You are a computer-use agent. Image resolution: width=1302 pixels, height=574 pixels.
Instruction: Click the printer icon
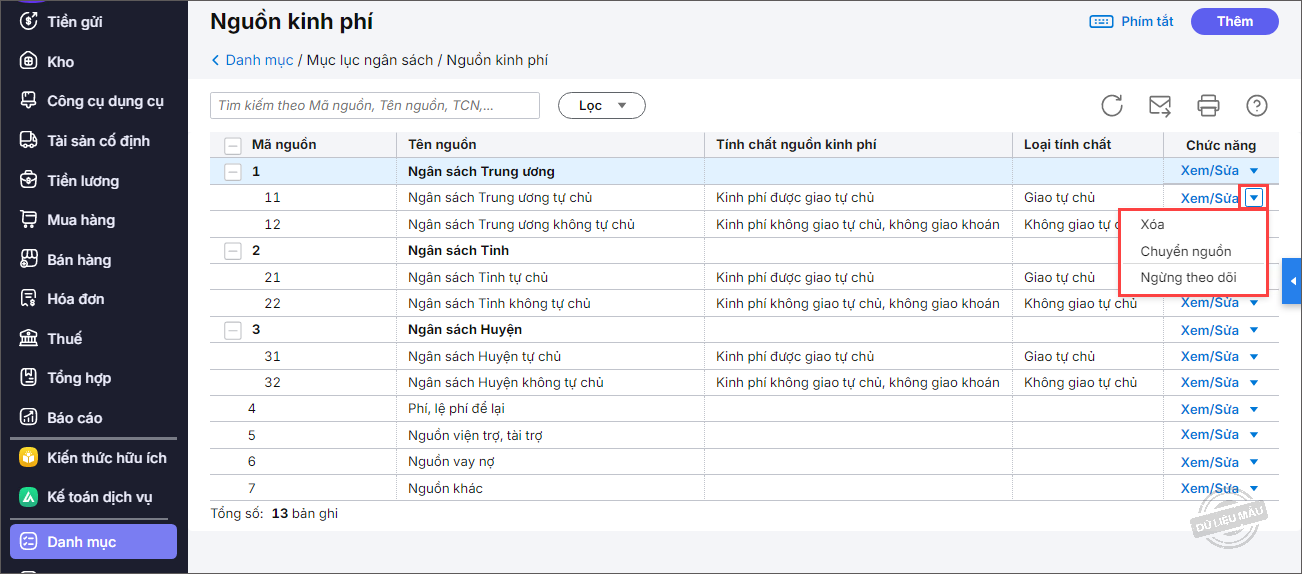pos(1209,106)
